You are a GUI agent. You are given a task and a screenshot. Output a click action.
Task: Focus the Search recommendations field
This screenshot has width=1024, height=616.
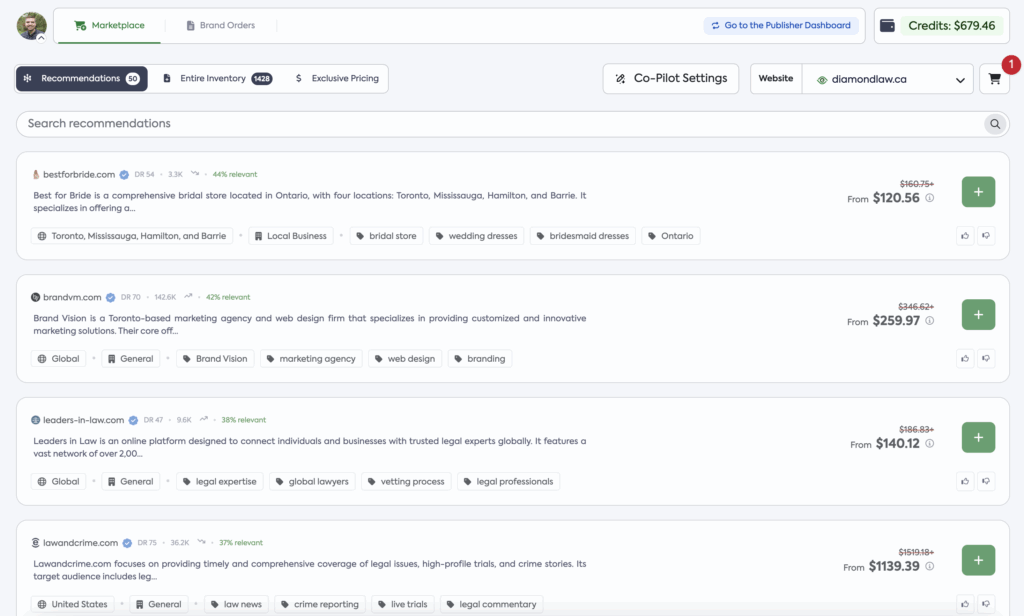513,124
